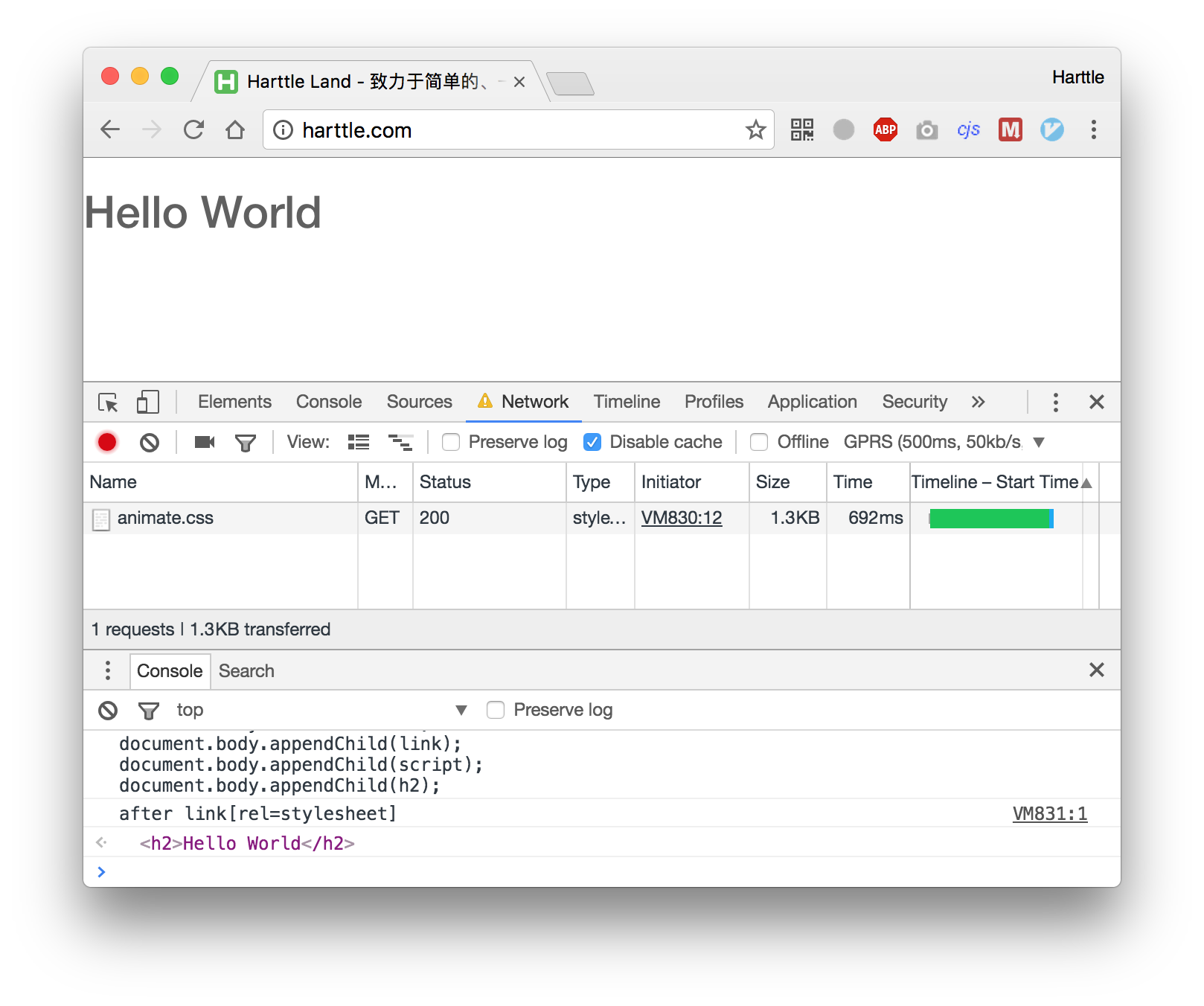Switch to the Sources panel

pos(419,402)
